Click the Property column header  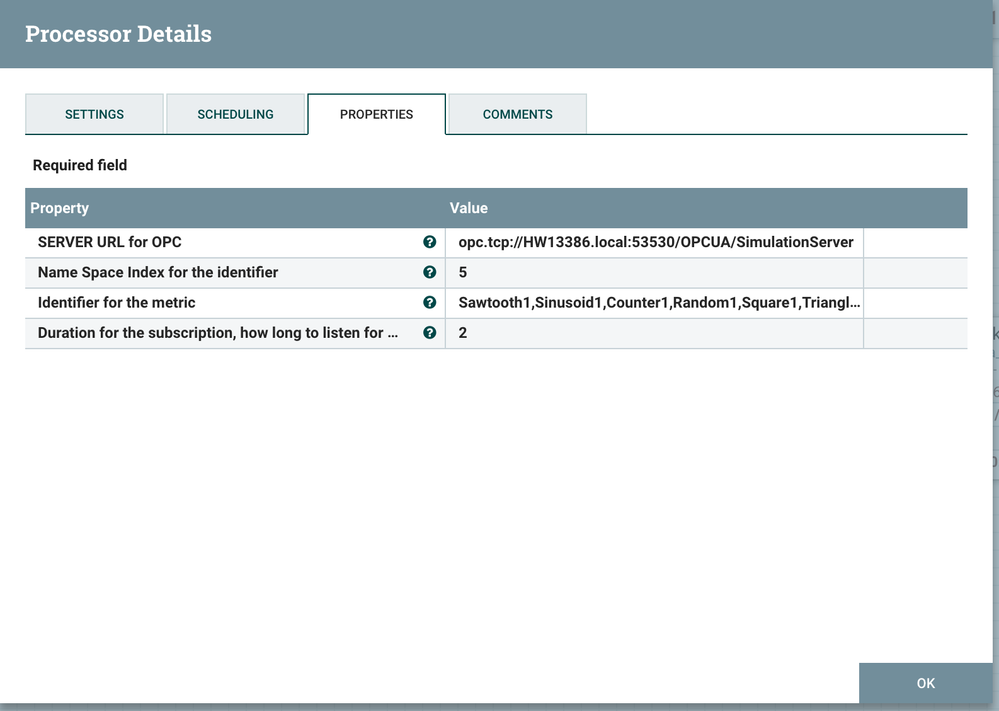pos(60,208)
